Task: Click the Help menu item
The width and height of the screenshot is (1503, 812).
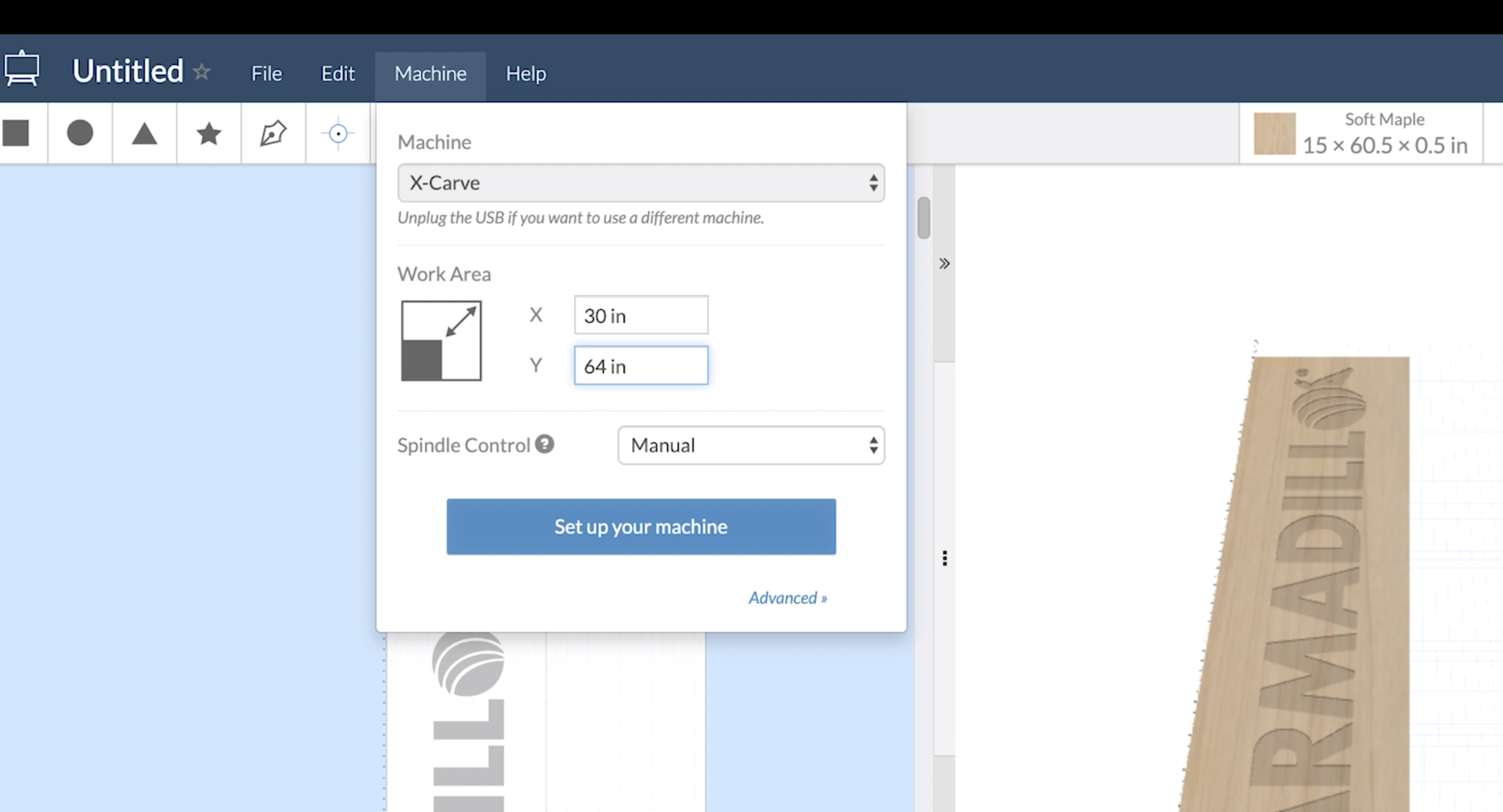Action: point(526,73)
